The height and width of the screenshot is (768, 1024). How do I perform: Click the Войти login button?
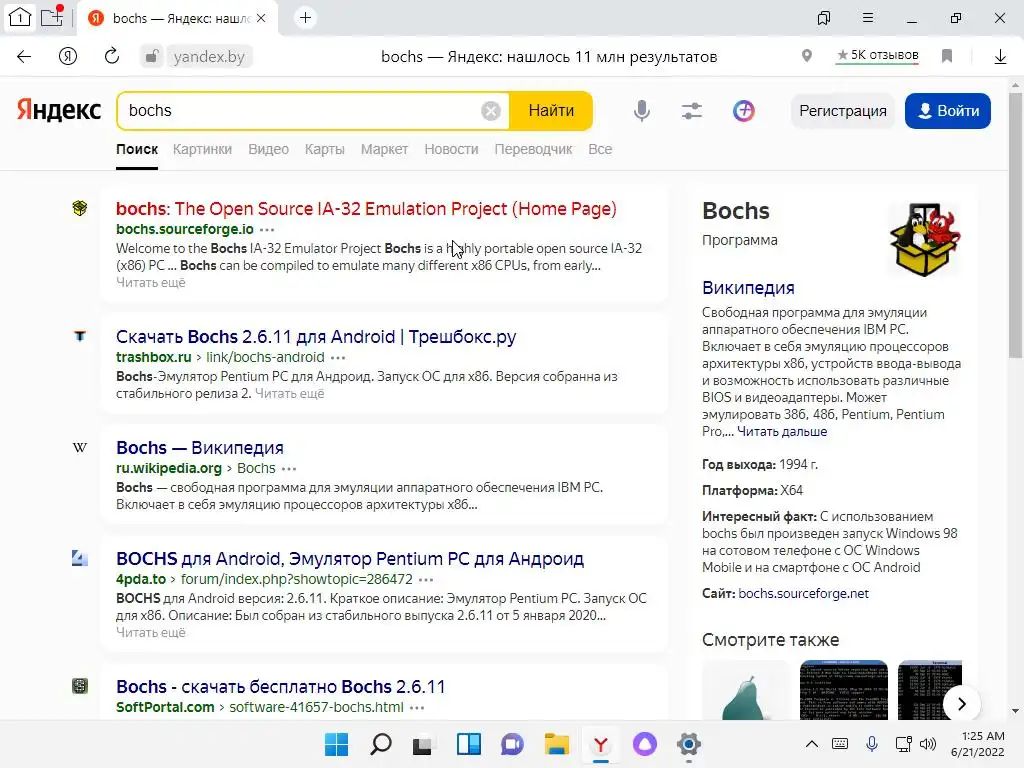[948, 111]
